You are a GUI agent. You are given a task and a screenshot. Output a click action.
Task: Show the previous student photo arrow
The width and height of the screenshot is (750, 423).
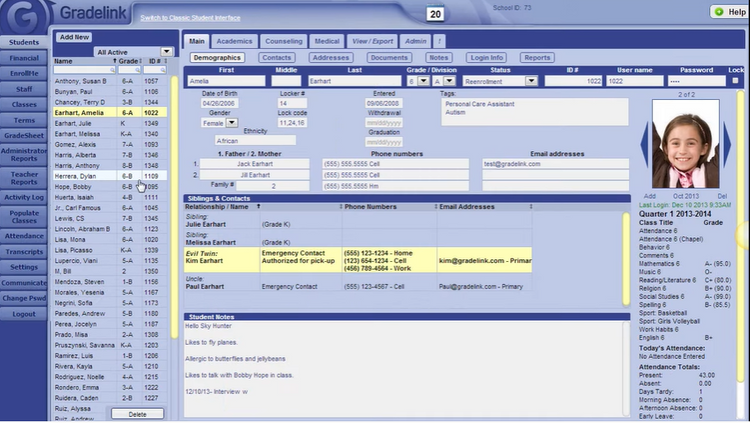tap(644, 148)
